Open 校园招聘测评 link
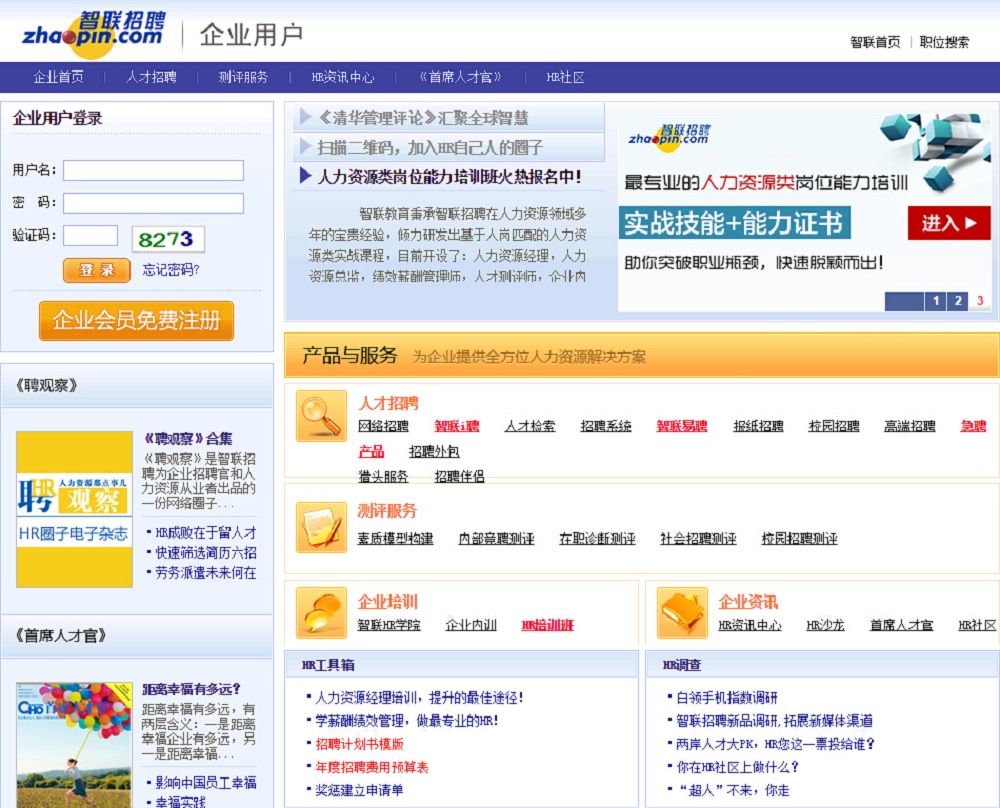This screenshot has width=1000, height=808. tap(799, 538)
